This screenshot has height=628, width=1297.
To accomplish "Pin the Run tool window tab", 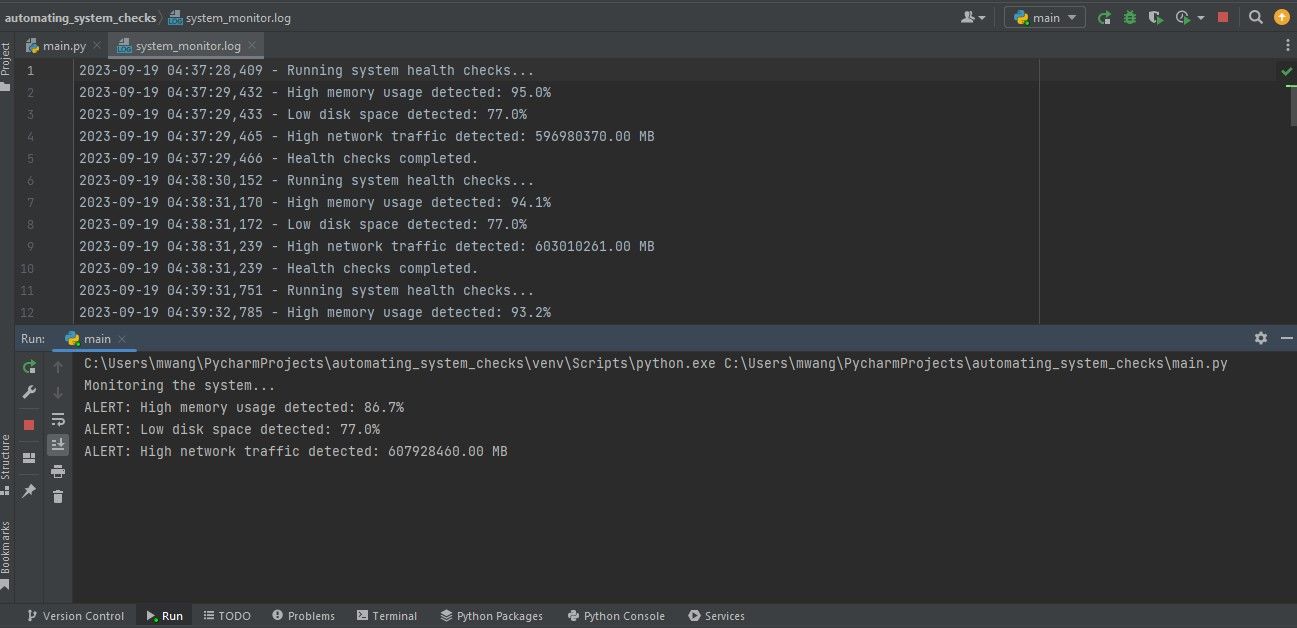I will click(28, 490).
